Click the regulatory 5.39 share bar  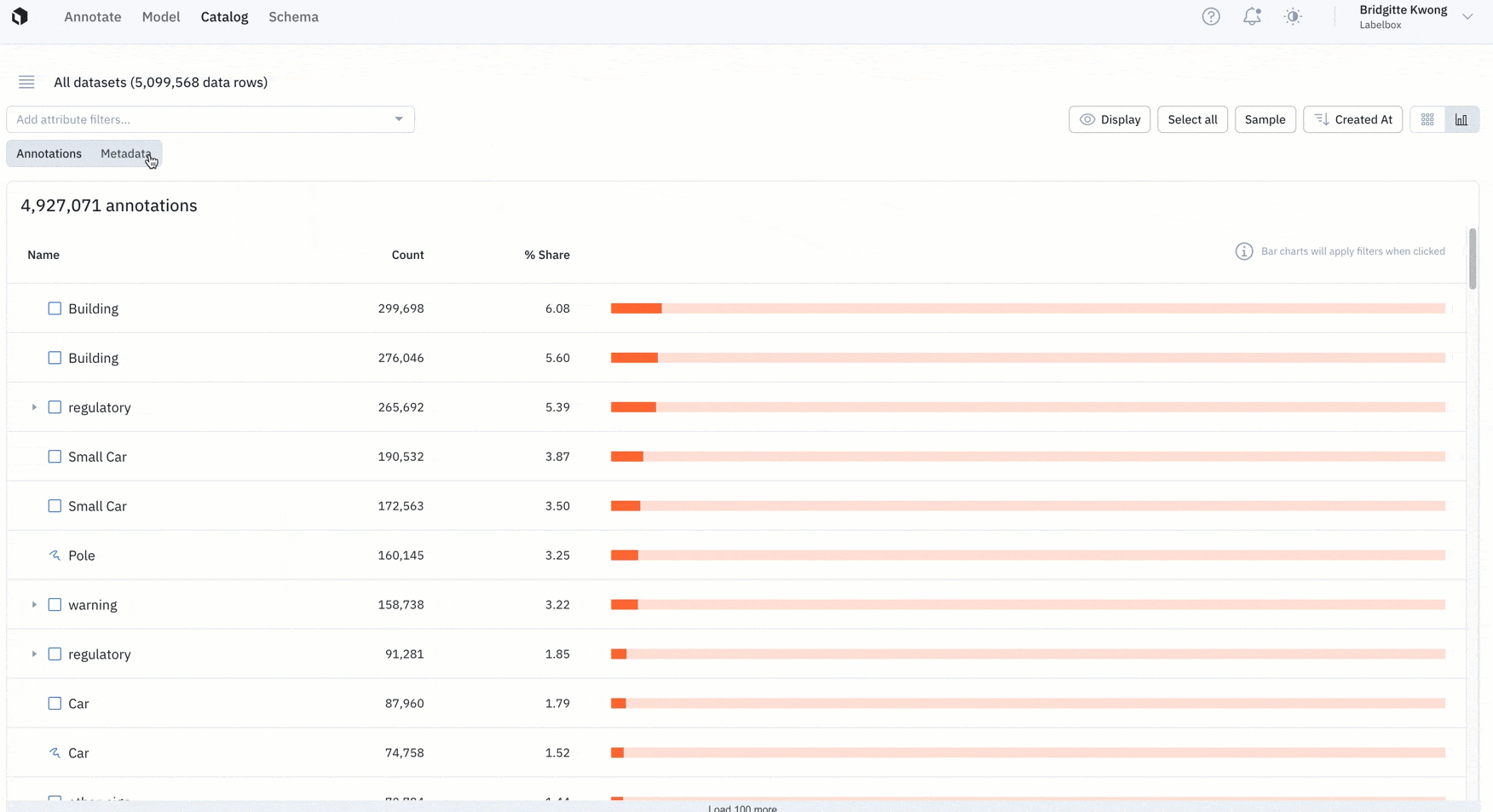point(1028,407)
